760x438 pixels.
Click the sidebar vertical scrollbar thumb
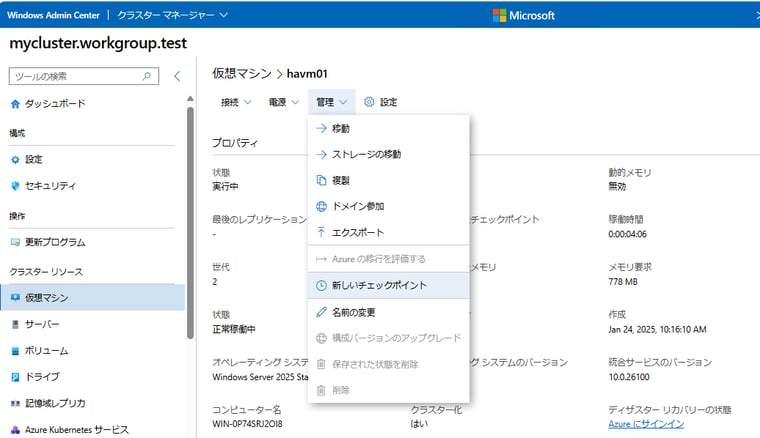[x=190, y=222]
